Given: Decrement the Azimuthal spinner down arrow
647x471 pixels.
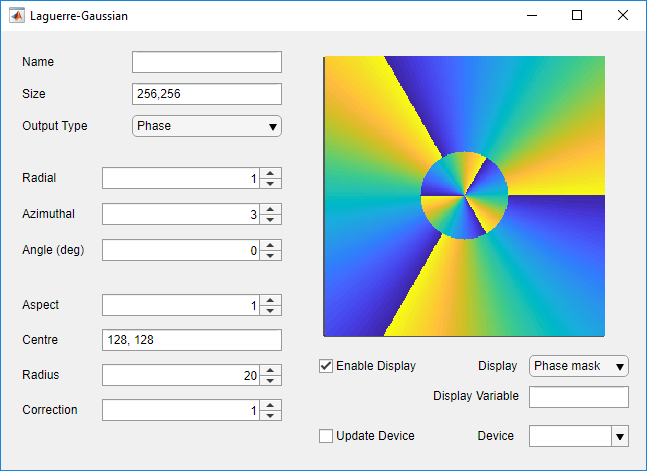Looking at the screenshot, I should 271,220.
